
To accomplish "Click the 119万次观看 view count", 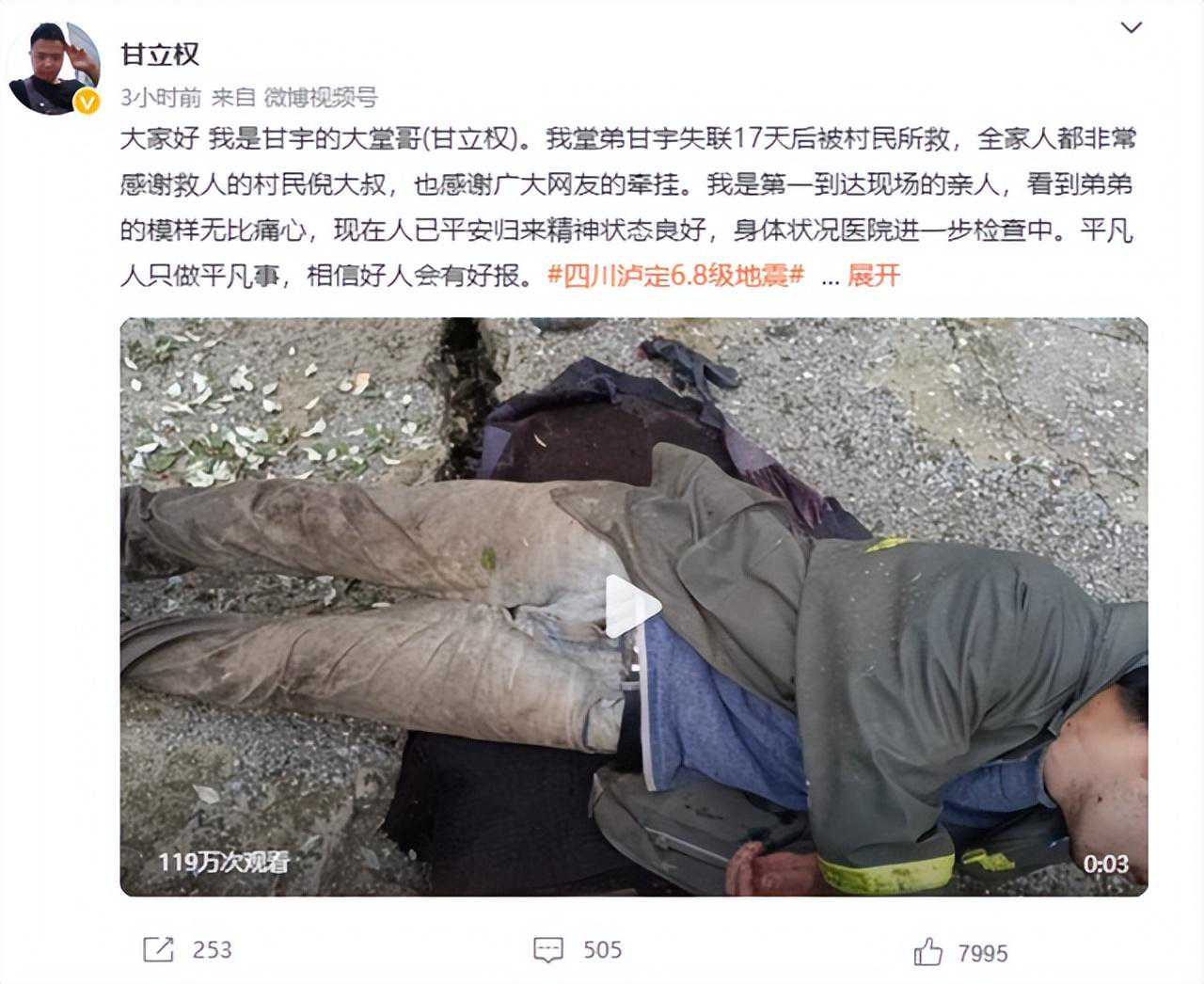I will click(223, 862).
